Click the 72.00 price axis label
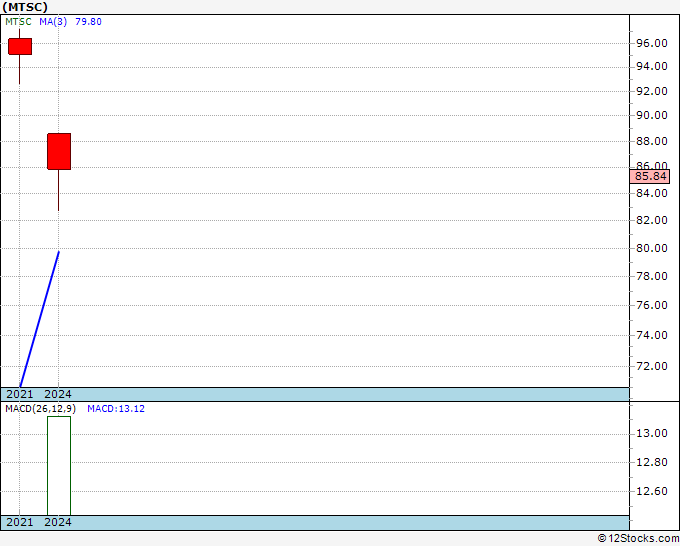This screenshot has width=680, height=546. (651, 366)
